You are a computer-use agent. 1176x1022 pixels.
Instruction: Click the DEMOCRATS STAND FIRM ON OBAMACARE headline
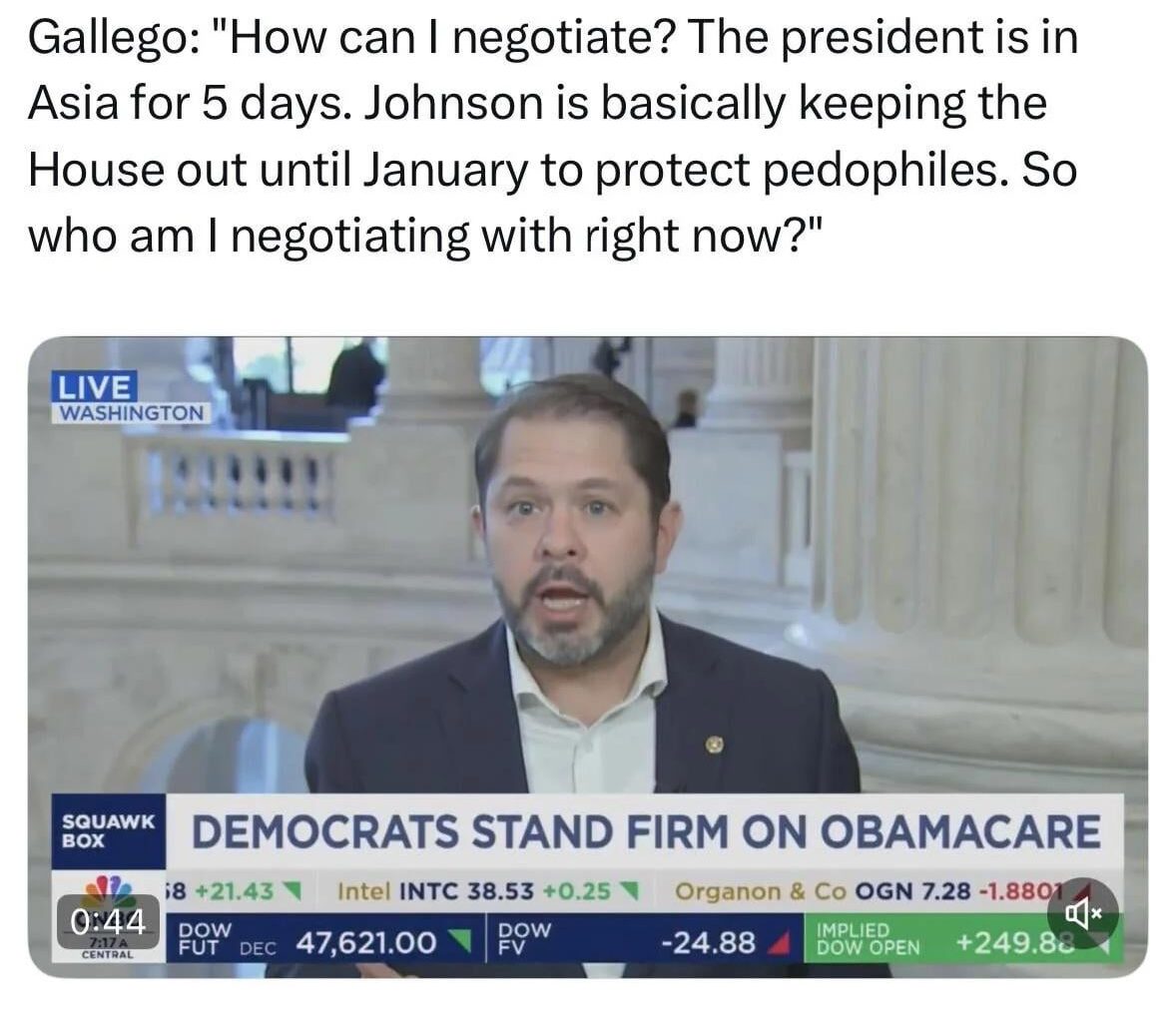647,831
